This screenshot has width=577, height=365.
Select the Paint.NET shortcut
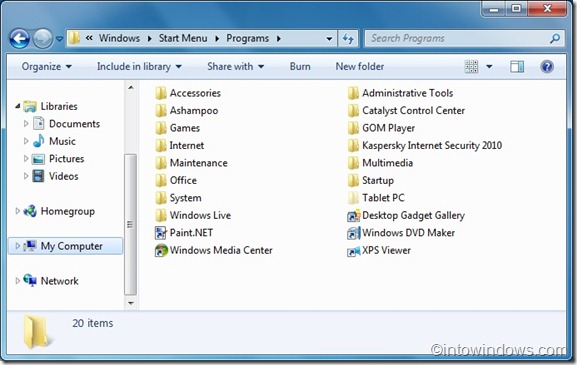(x=184, y=233)
